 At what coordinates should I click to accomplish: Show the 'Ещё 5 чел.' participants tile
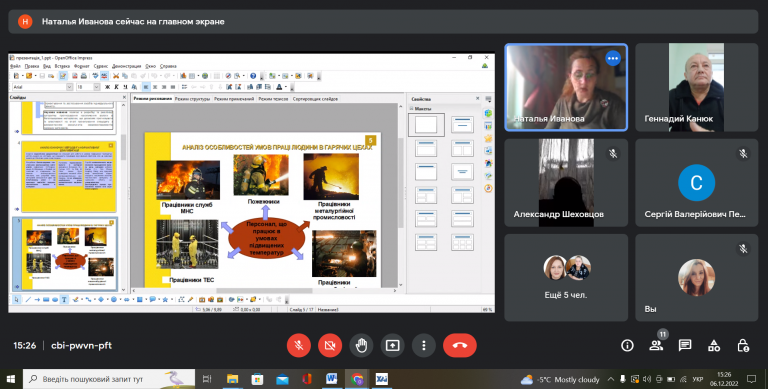(566, 277)
